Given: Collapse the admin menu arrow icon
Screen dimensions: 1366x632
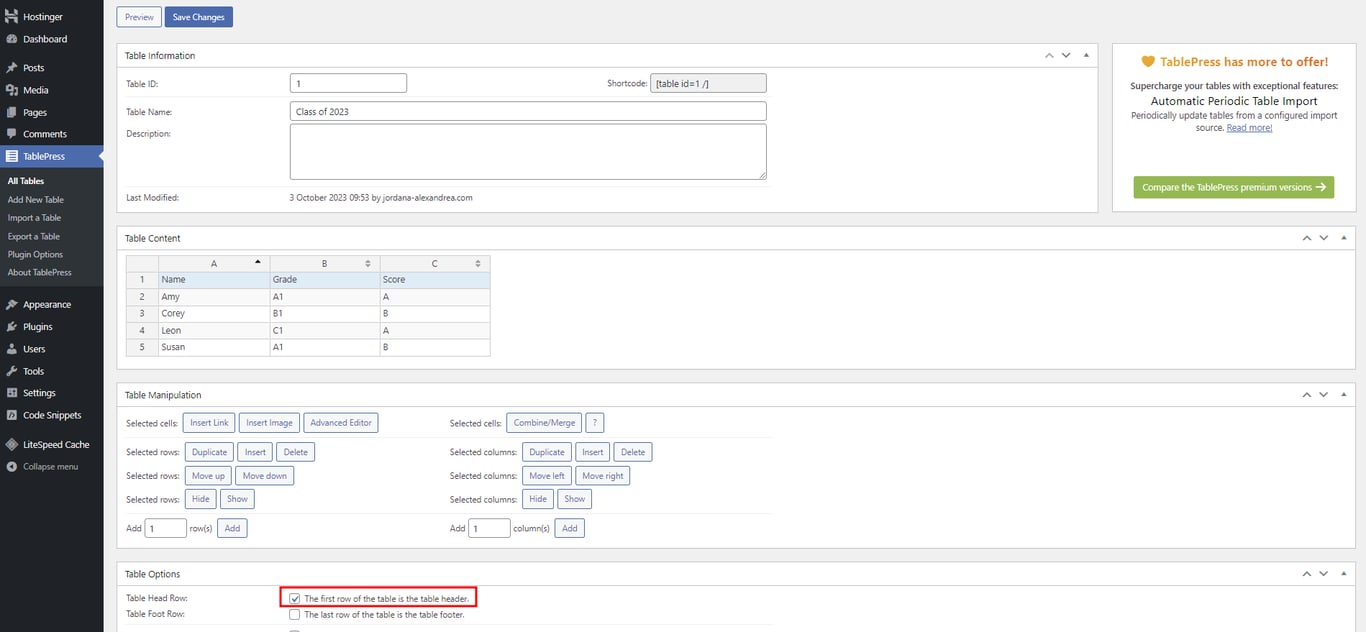Looking at the screenshot, I should click(x=11, y=467).
